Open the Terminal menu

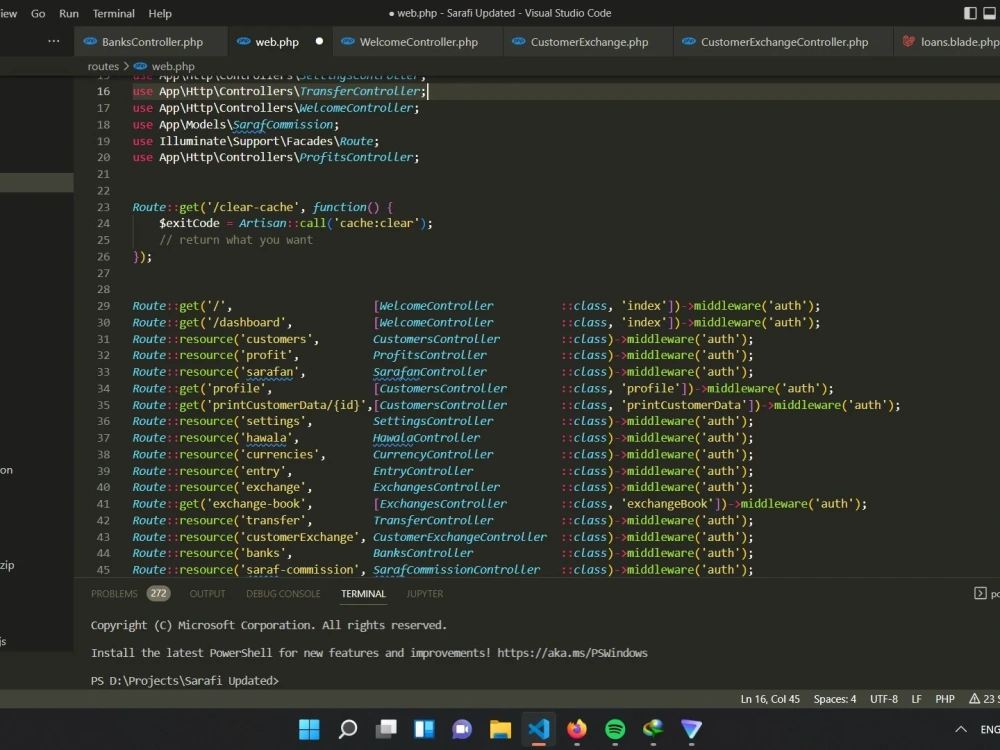tap(114, 13)
